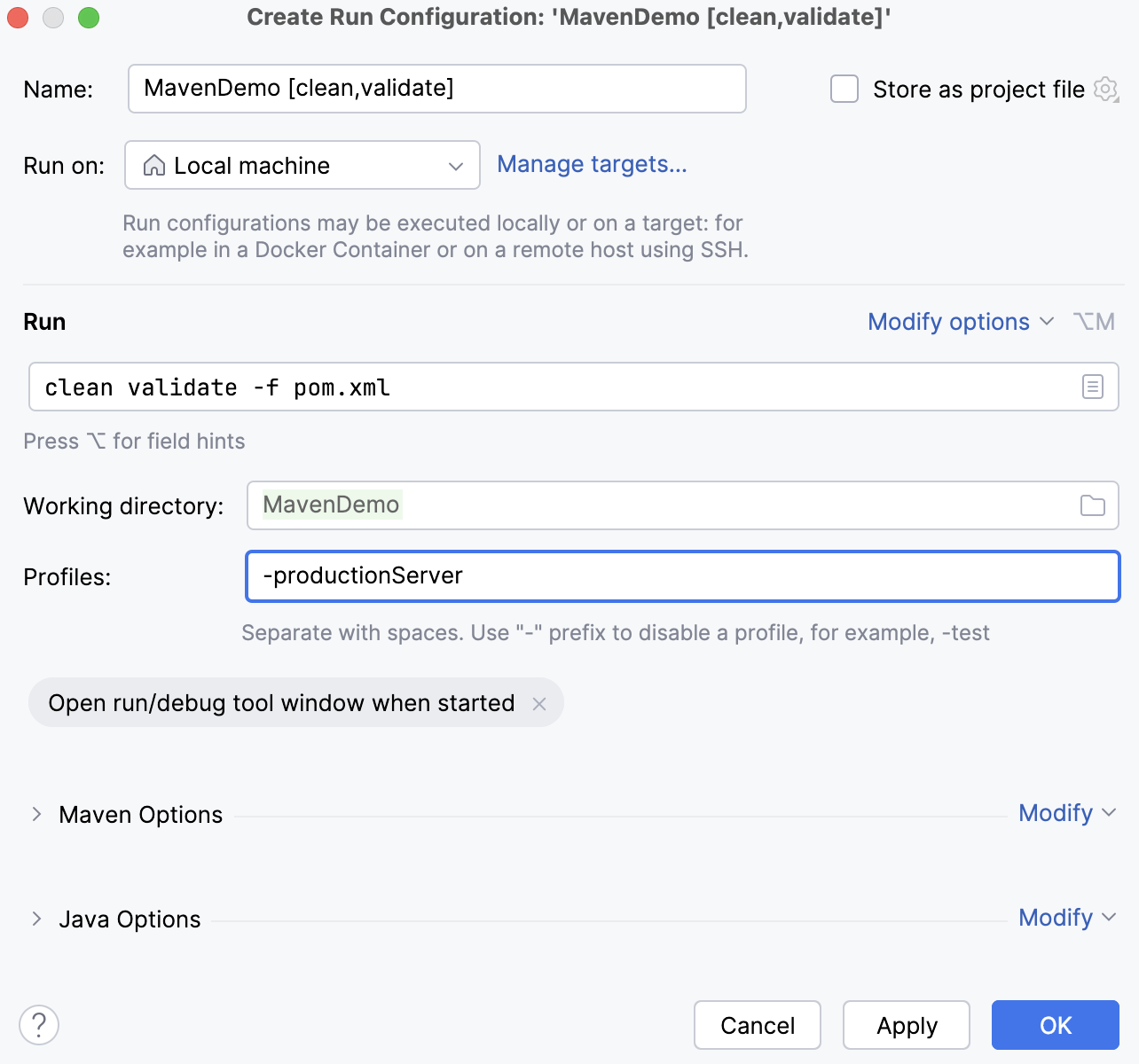Open Manage targets settings
This screenshot has width=1139, height=1064.
pyautogui.click(x=592, y=164)
